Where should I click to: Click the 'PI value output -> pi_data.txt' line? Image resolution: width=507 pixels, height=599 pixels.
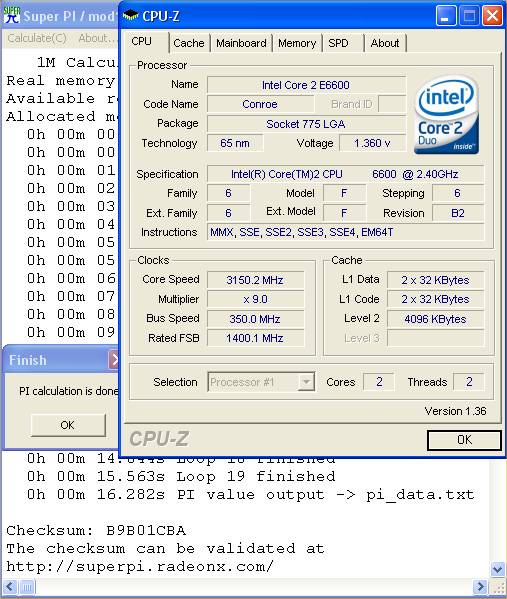(x=251, y=495)
